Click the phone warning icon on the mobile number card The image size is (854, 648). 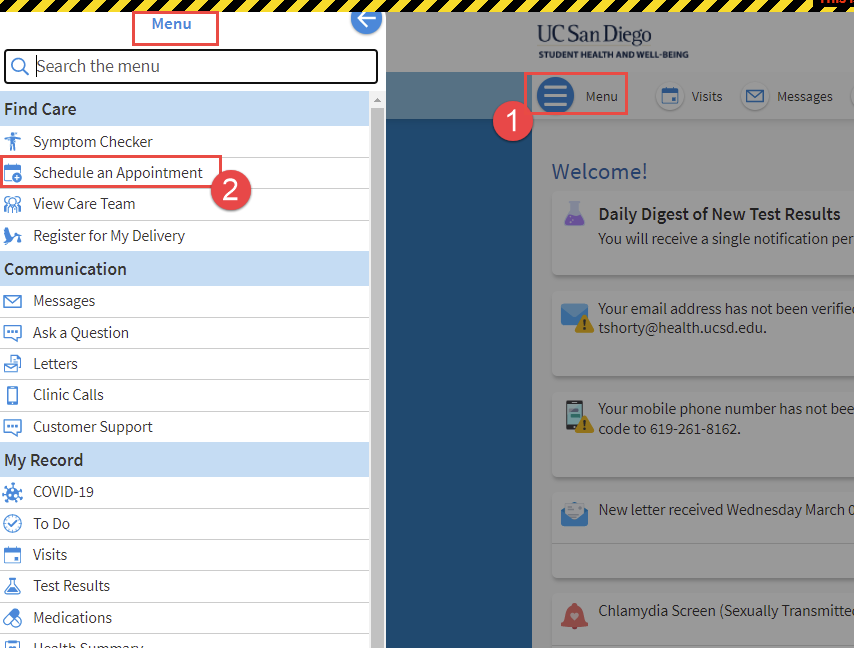click(578, 417)
